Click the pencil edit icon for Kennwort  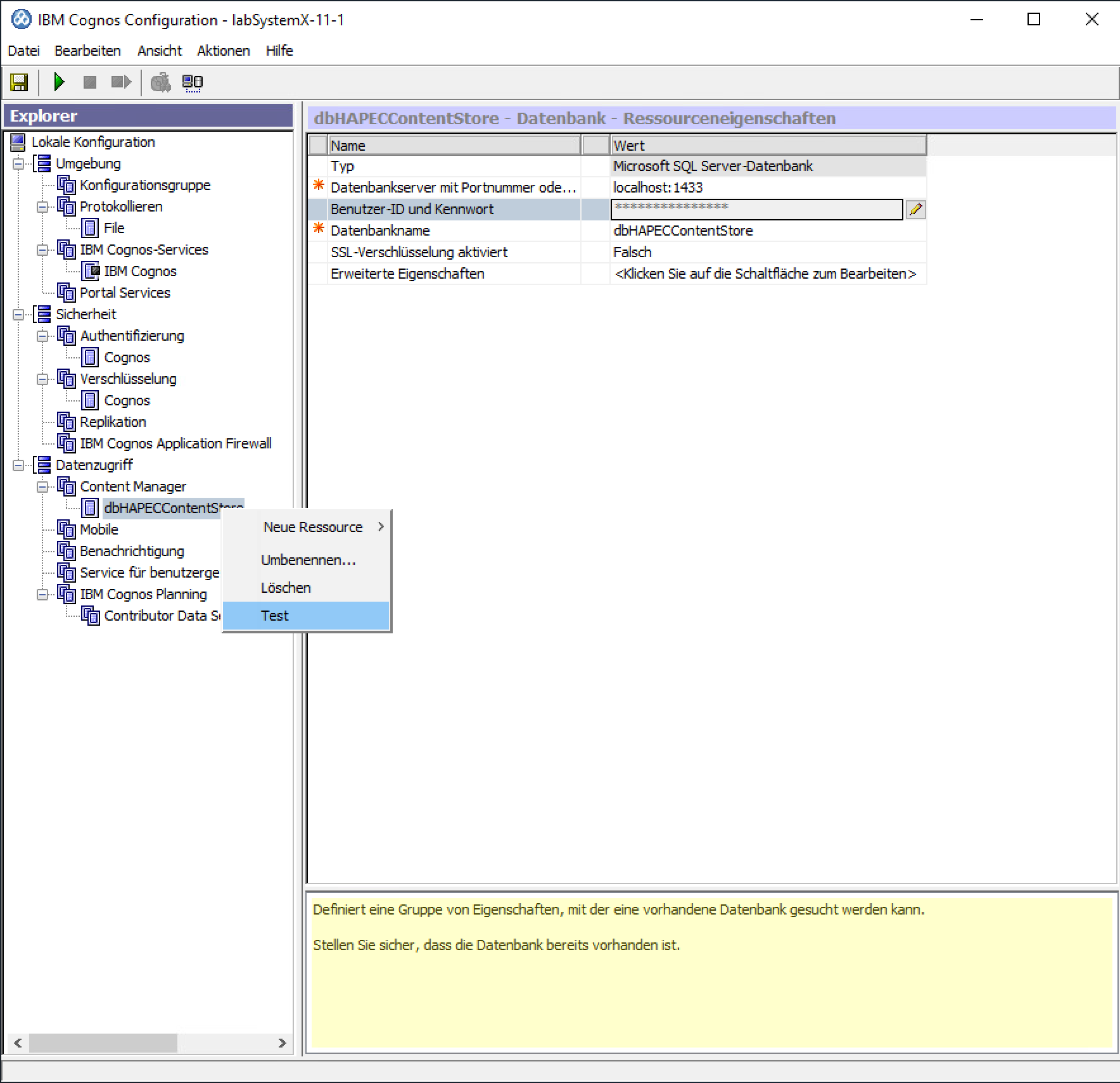[x=915, y=210]
